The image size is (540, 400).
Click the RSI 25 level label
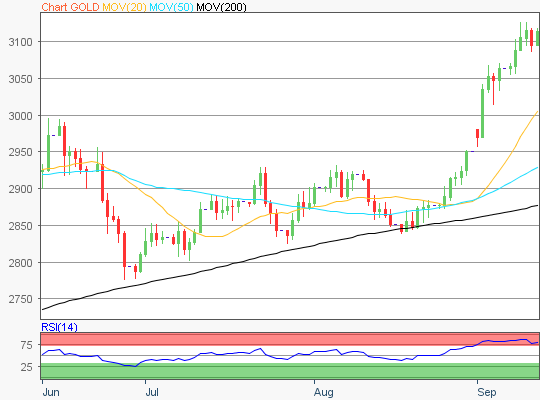pyautogui.click(x=27, y=367)
